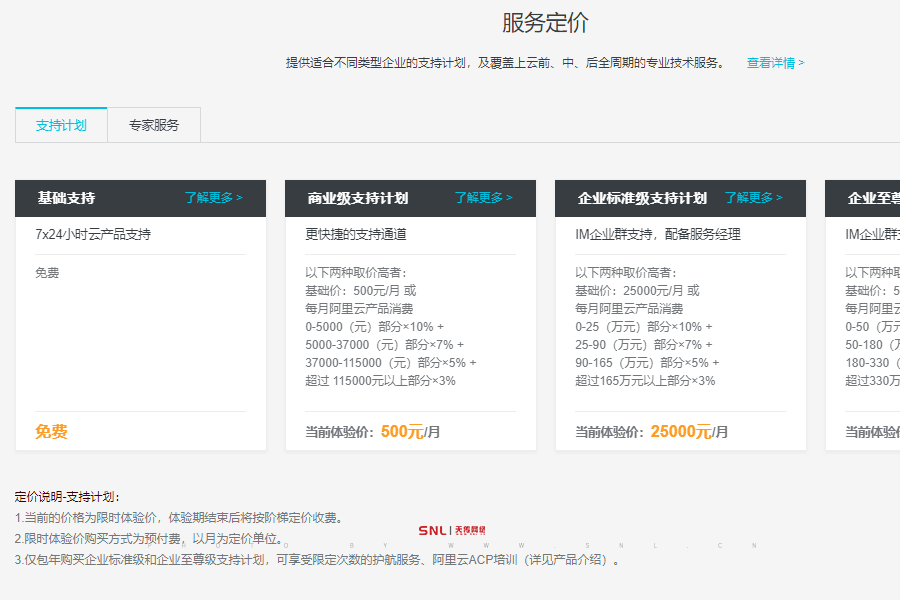Screen dimensions: 900x600
Task: Click the 25000元/月 trial price
Action: click(x=689, y=432)
